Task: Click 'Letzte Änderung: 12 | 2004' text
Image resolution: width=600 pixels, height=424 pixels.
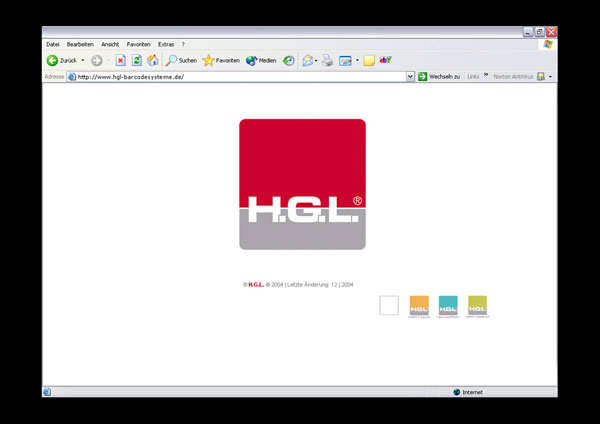Action: 320,285
